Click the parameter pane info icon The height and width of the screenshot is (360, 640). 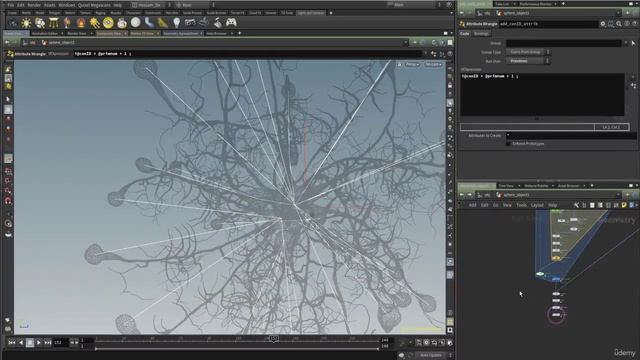pyautogui.click(x=627, y=24)
